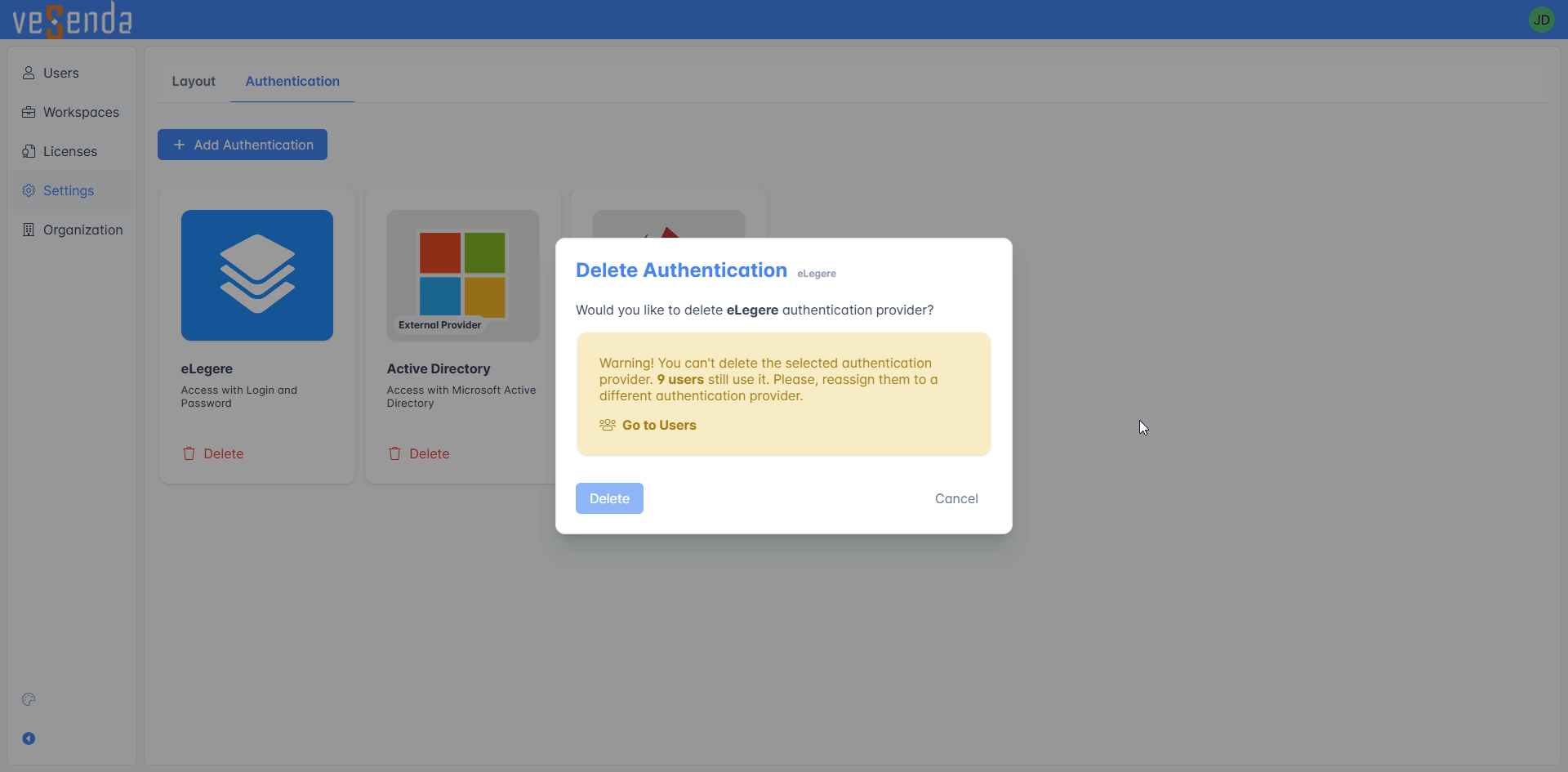Click 'Access with Microsoft Active Directory' description
The width and height of the screenshot is (1568, 772).
click(461, 396)
